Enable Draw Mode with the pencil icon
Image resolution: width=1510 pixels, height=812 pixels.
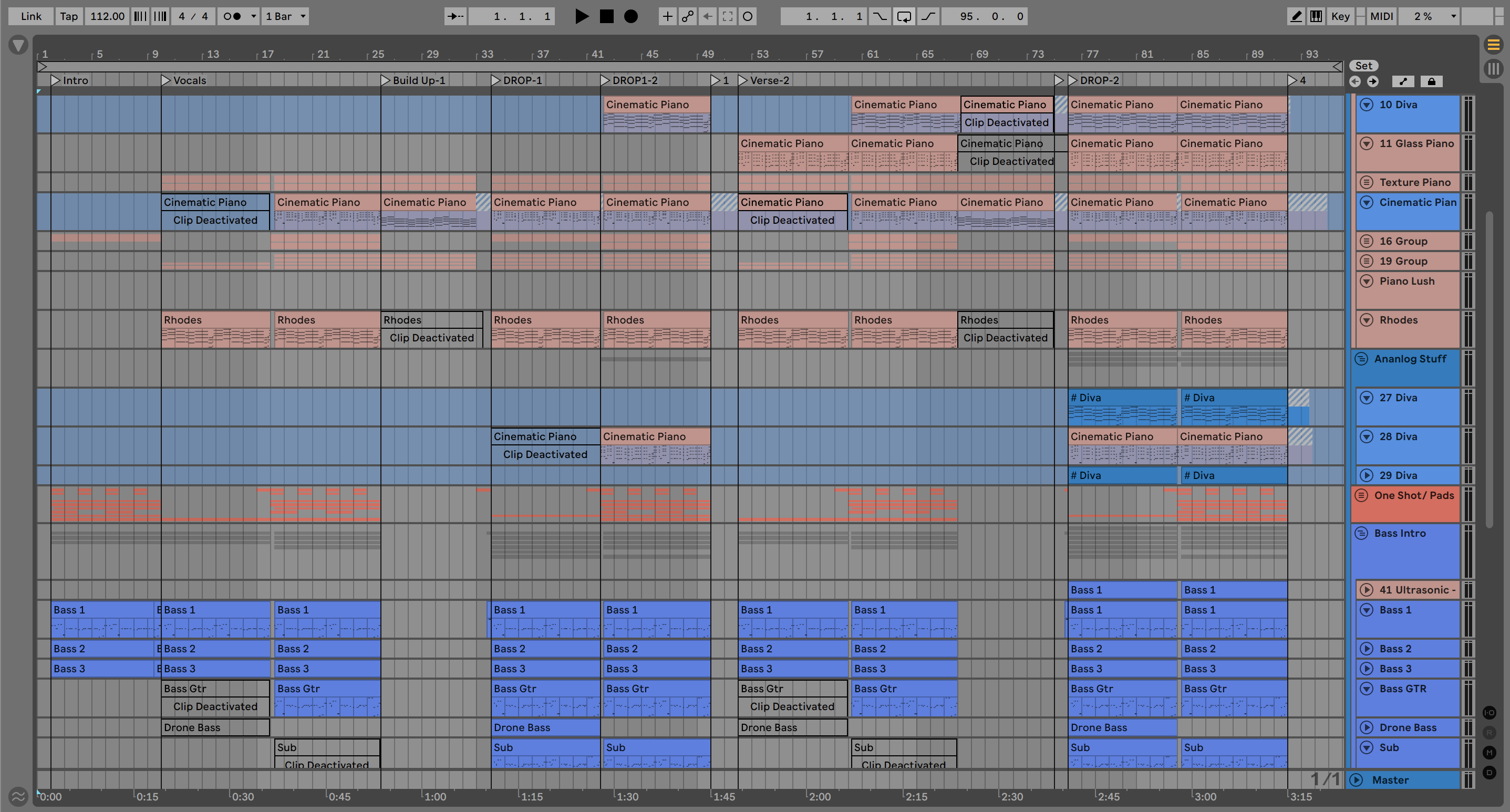point(1296,16)
